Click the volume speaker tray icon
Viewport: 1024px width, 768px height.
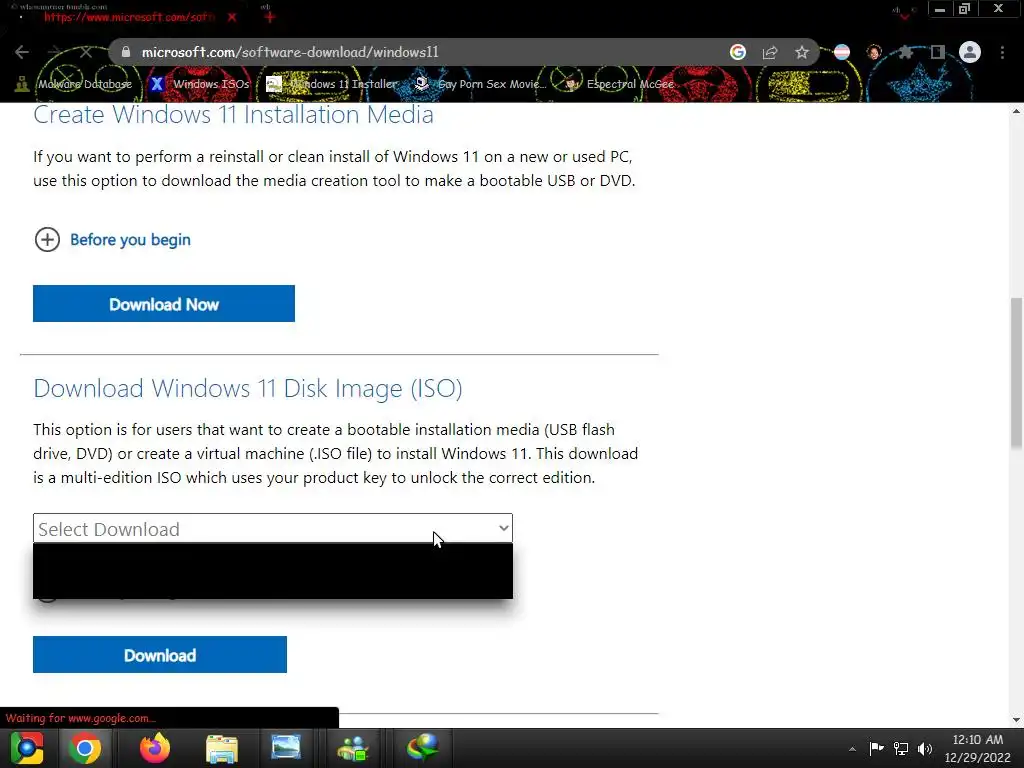pyautogui.click(x=925, y=748)
